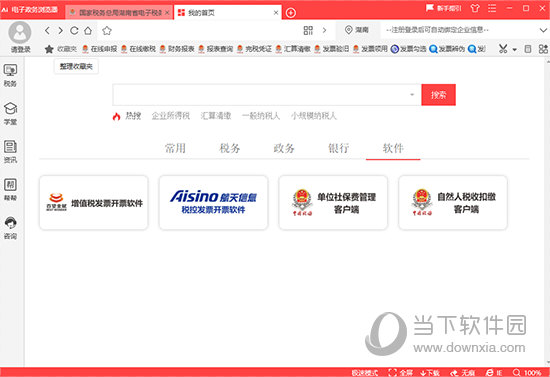Close the 我的首页 tab
Image resolution: width=550 pixels, height=377 pixels.
coord(276,13)
